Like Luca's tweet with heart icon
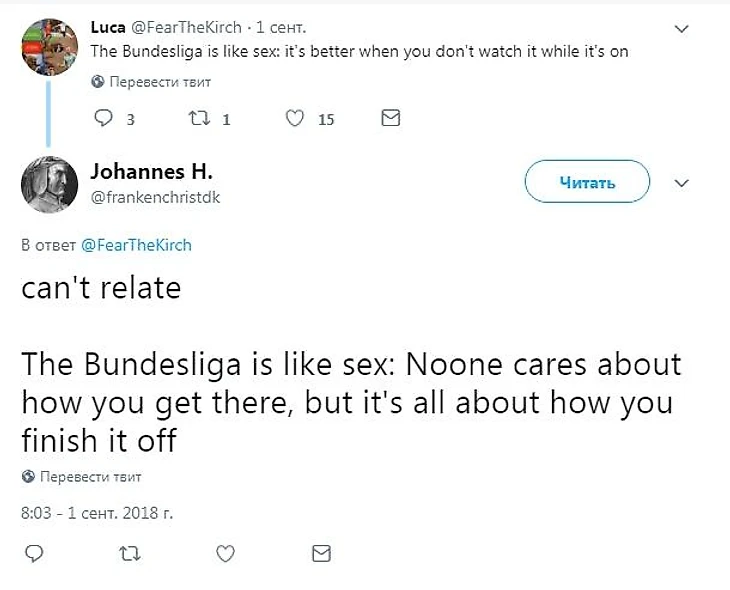The height and width of the screenshot is (590, 730). (295, 119)
